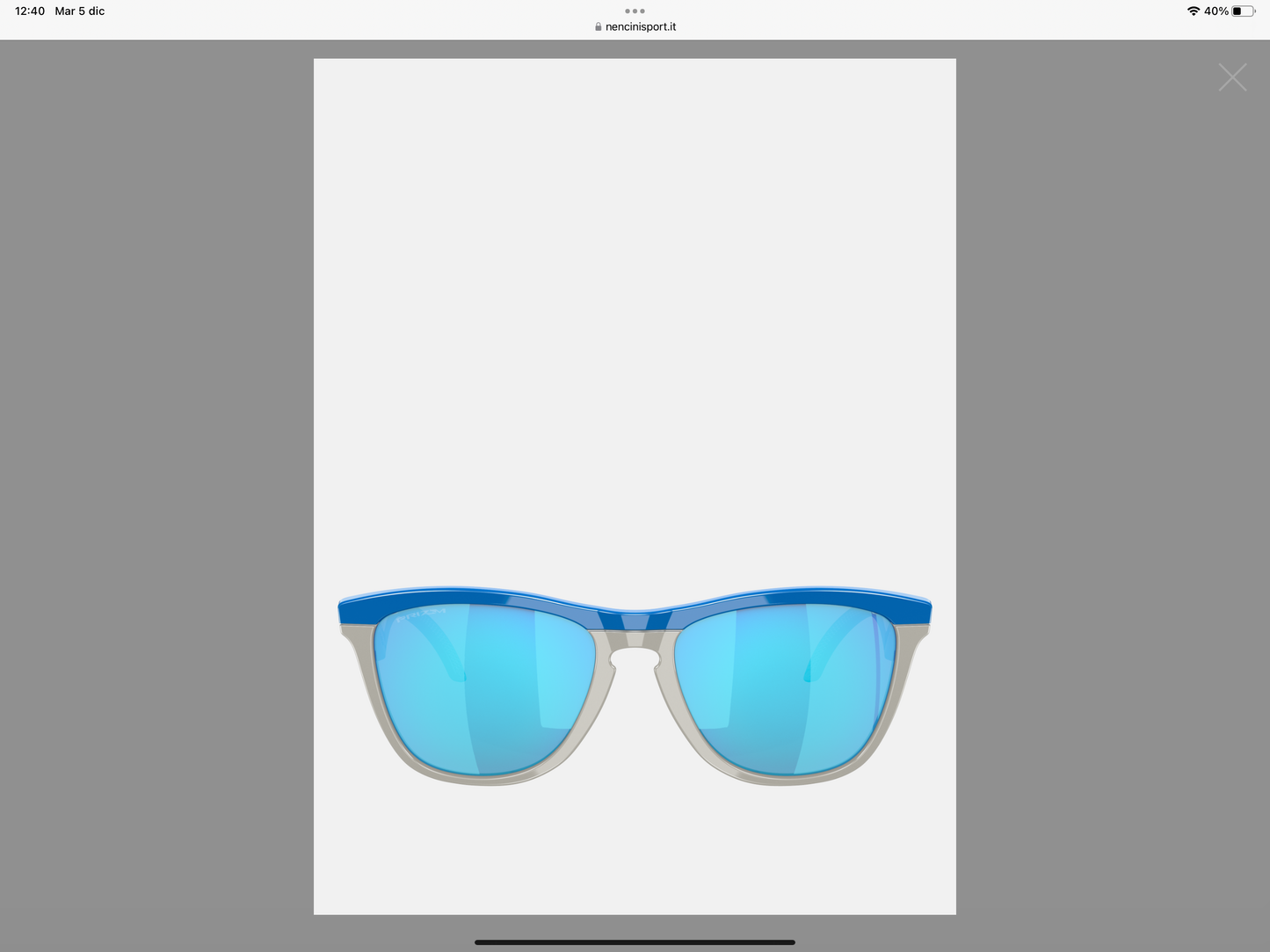The height and width of the screenshot is (952, 1270).
Task: Tap the battery indicator
Action: [1243, 11]
